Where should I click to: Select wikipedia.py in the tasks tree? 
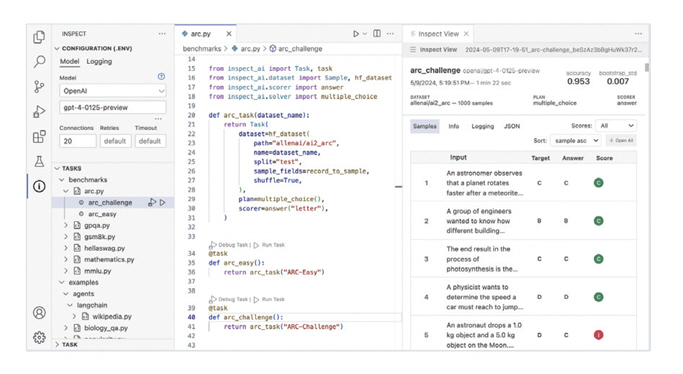112,317
